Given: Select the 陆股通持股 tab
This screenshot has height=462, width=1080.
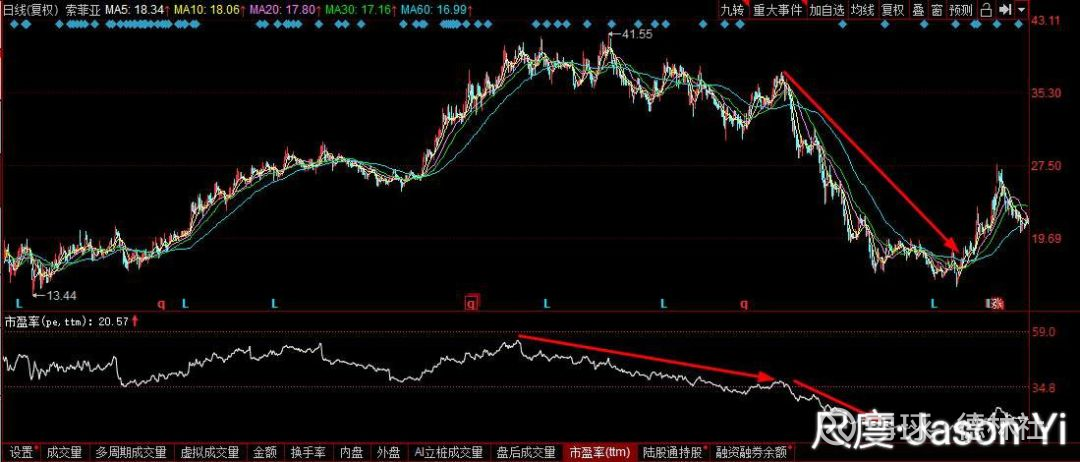Looking at the screenshot, I should coord(674,452).
